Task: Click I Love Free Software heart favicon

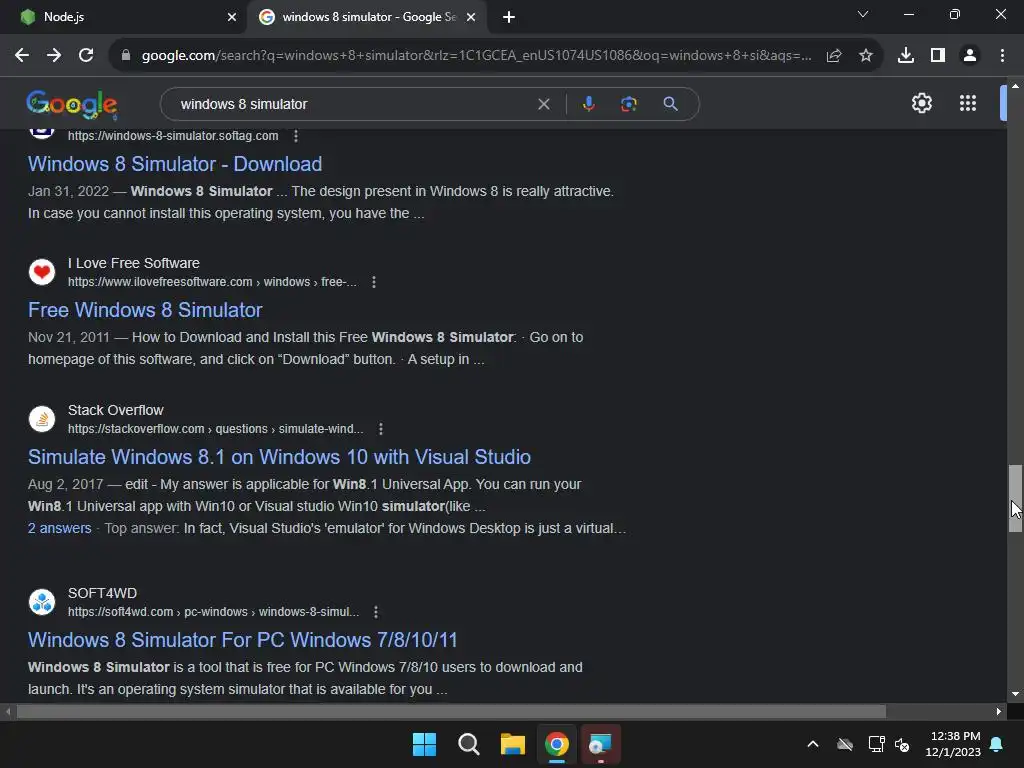Action: tap(42, 272)
